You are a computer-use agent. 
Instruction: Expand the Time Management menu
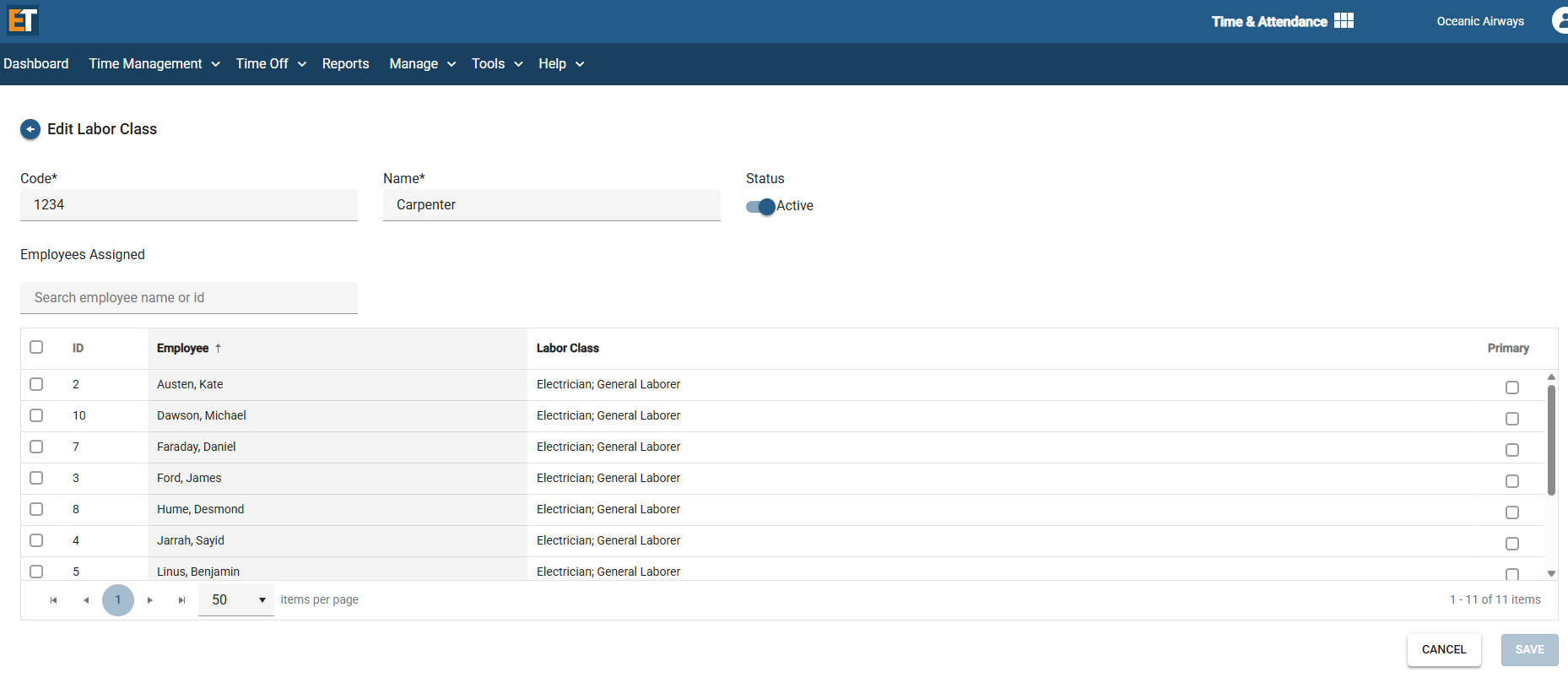[154, 64]
